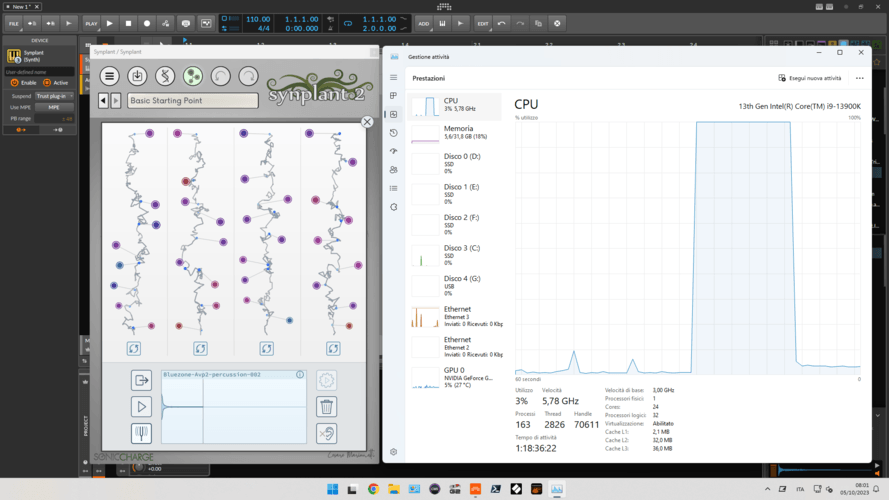Screen dimensions: 889x500
Task: Open Task Manager Startup apps icon
Action: tap(393, 151)
